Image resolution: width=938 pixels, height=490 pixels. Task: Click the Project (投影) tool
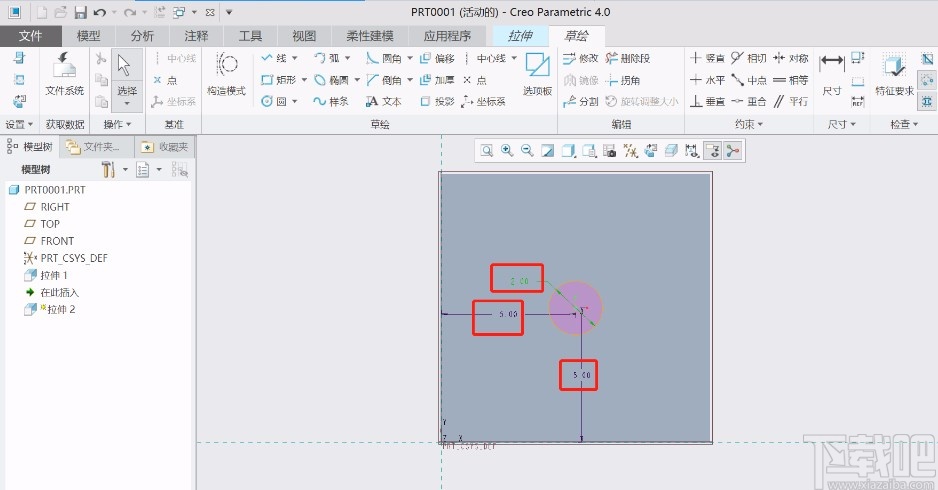pos(437,101)
